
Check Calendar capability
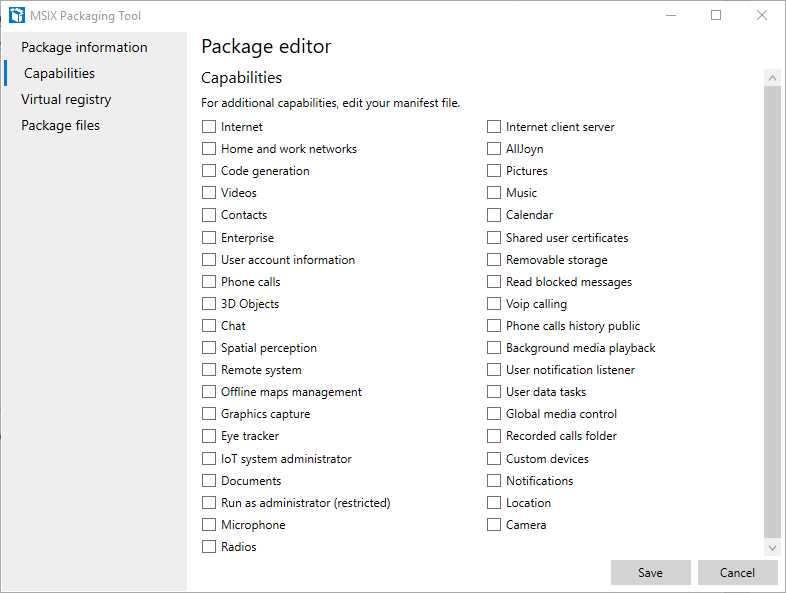click(x=494, y=215)
